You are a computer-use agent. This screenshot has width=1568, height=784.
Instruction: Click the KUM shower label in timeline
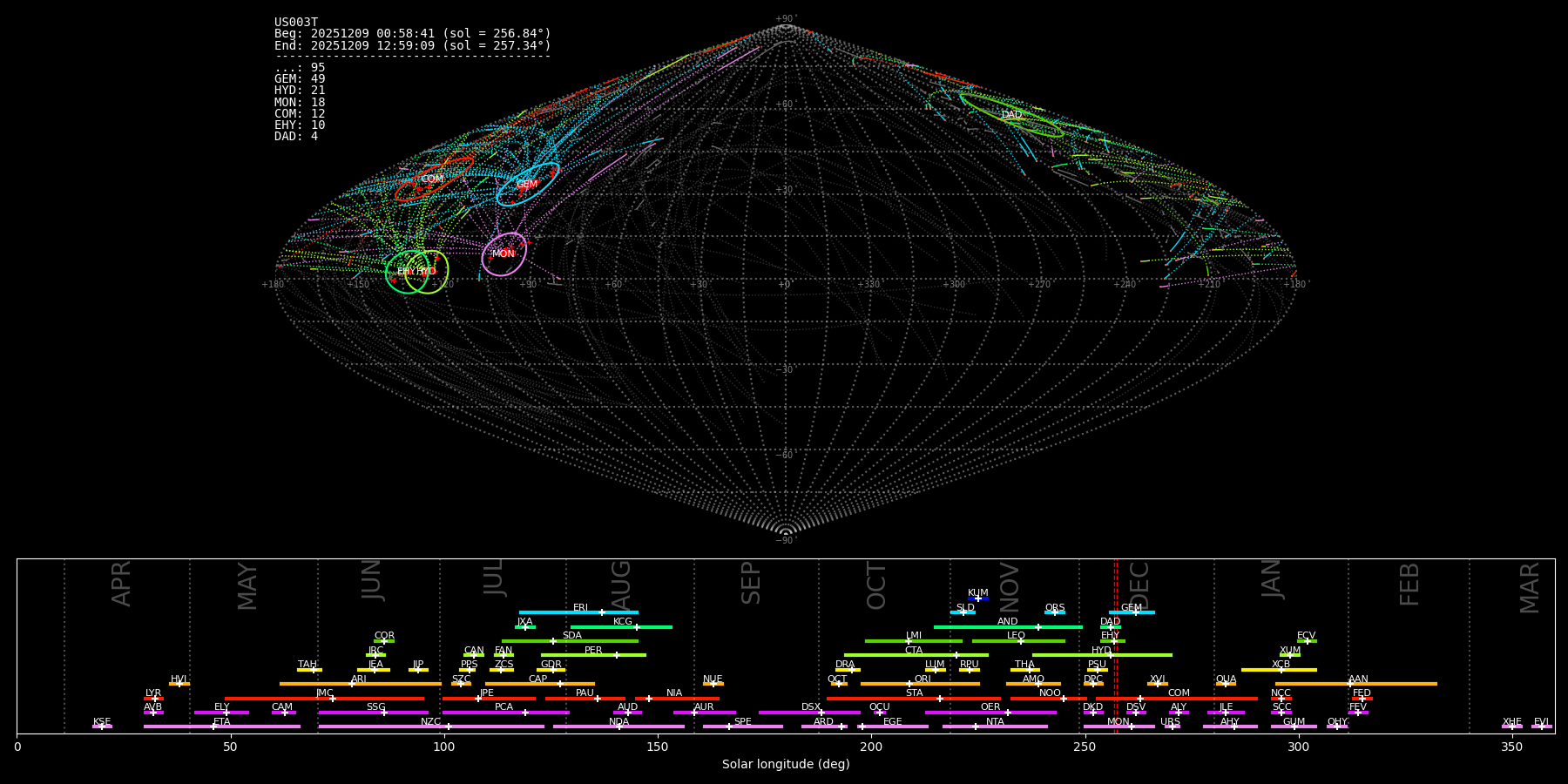tap(978, 593)
